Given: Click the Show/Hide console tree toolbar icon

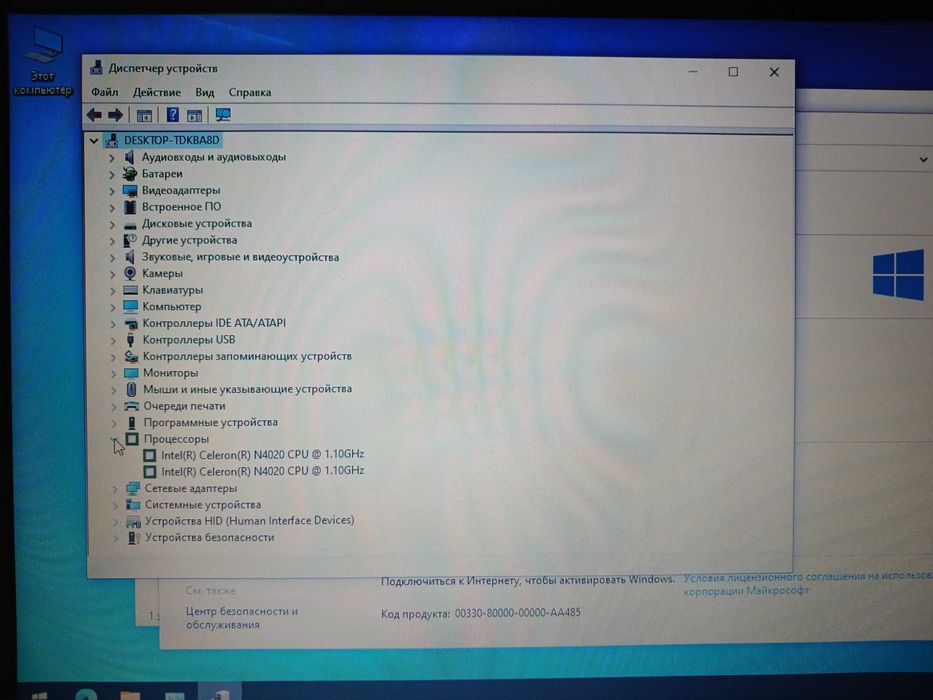Looking at the screenshot, I should click(x=144, y=115).
